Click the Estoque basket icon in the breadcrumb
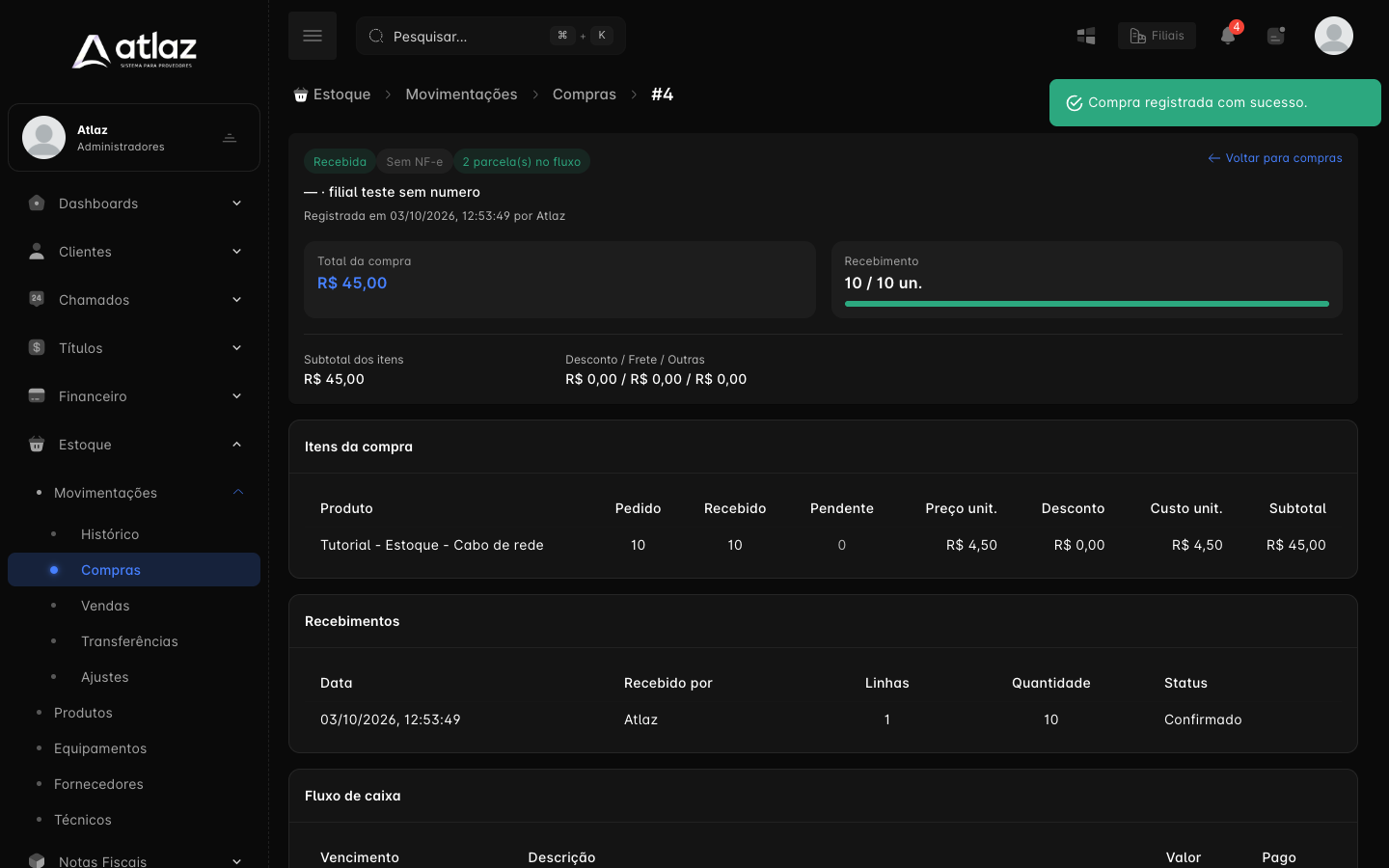This screenshot has width=1389, height=868. pyautogui.click(x=301, y=95)
